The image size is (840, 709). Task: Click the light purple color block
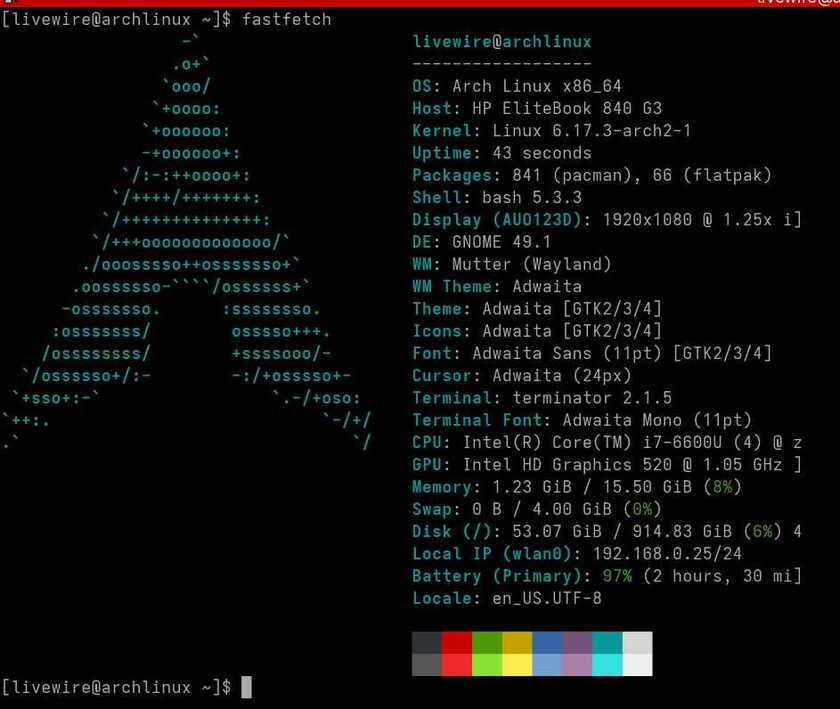click(x=578, y=665)
